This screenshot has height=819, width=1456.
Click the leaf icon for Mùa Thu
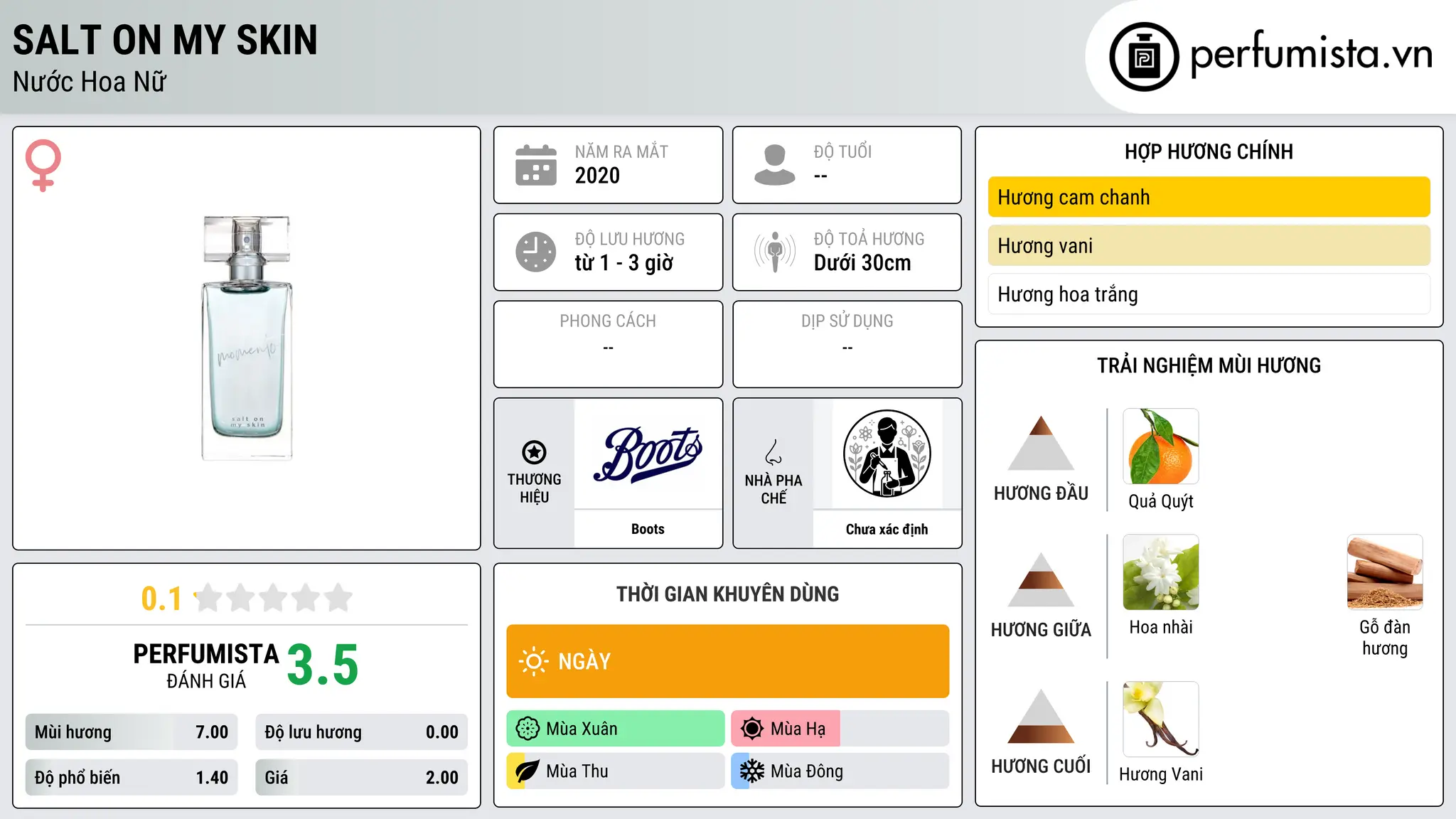click(528, 771)
